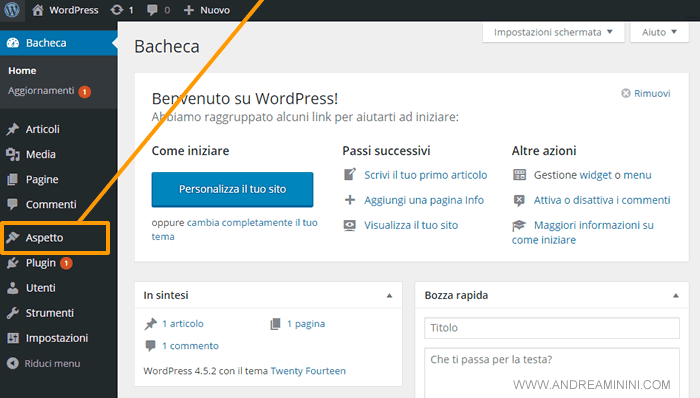Focus the Titolo input field
This screenshot has width=700, height=398.
(552, 328)
